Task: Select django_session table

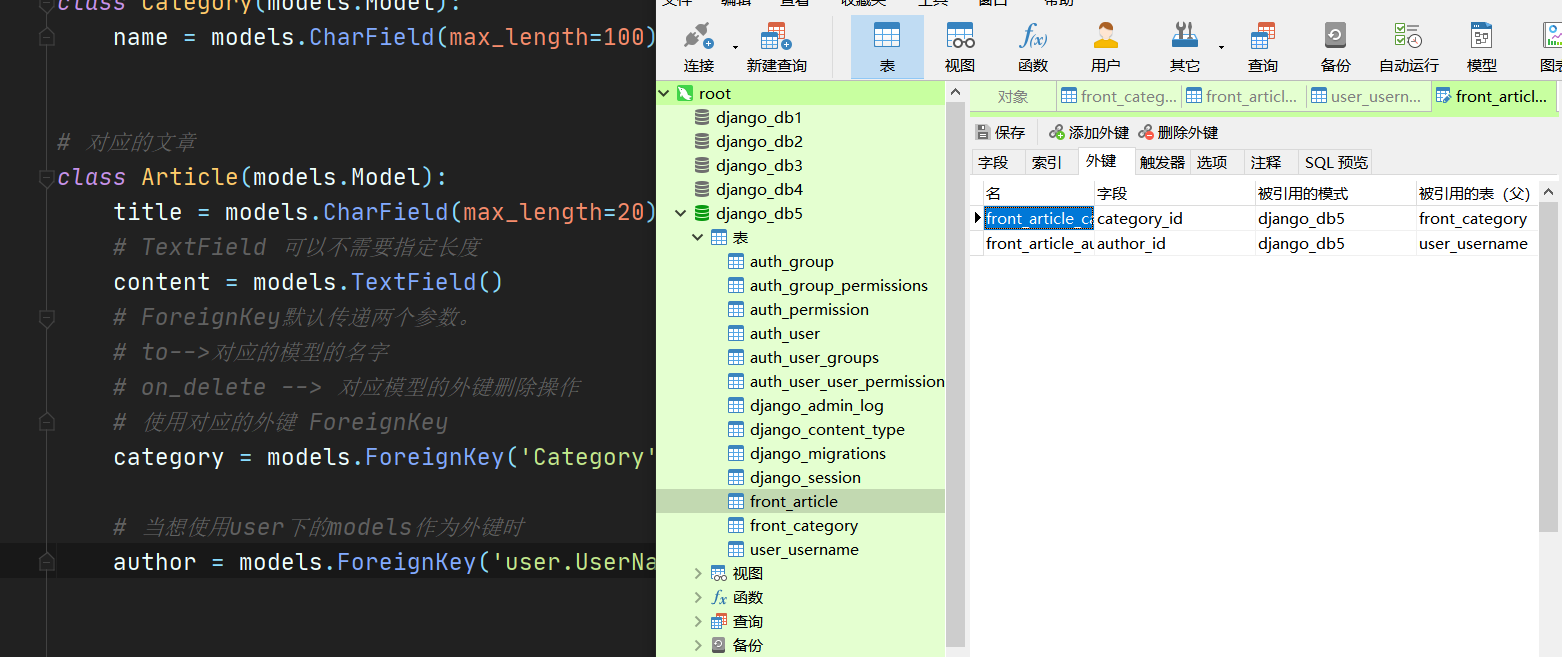Action: (x=805, y=478)
